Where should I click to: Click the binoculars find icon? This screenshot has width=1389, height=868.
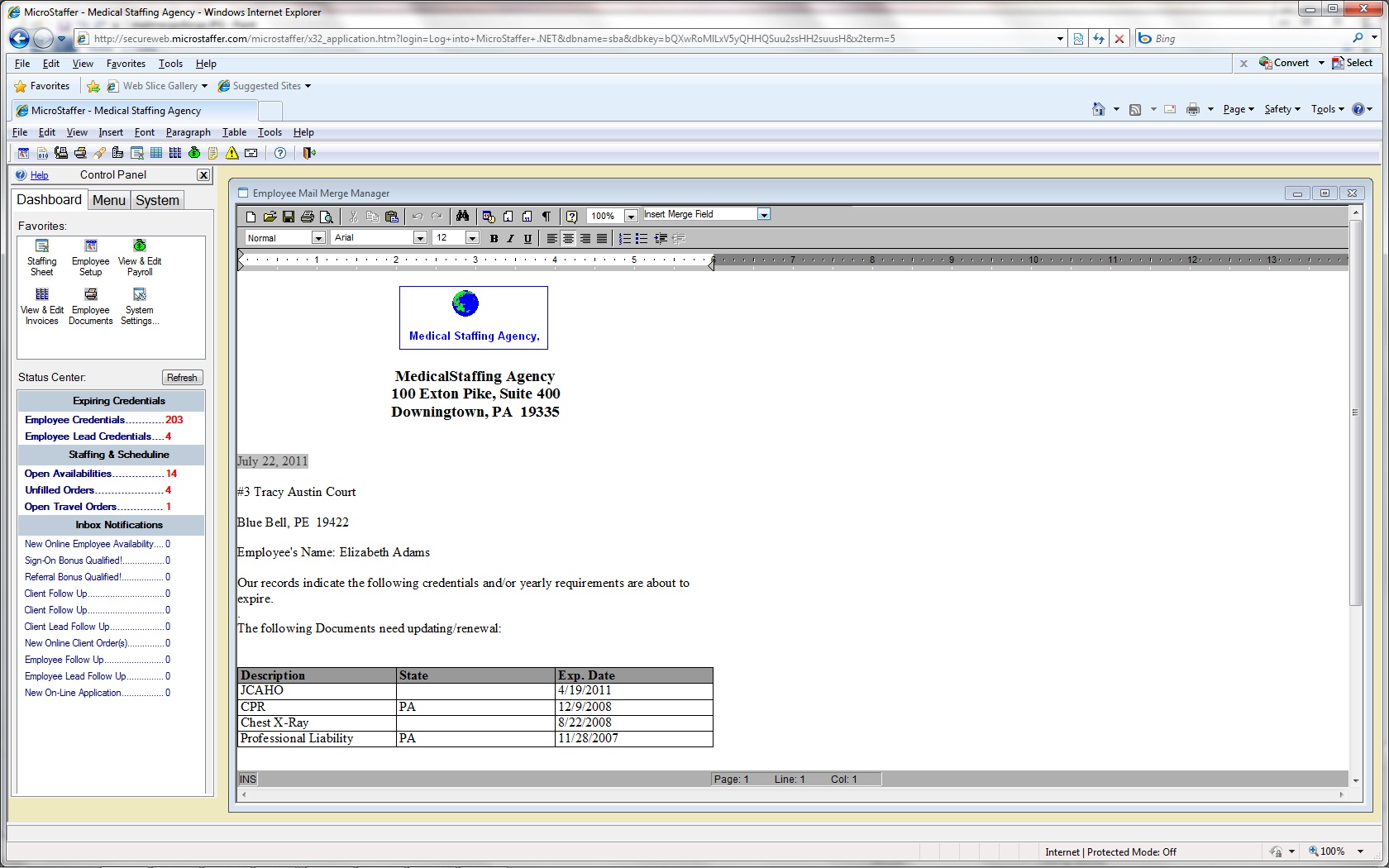(462, 216)
